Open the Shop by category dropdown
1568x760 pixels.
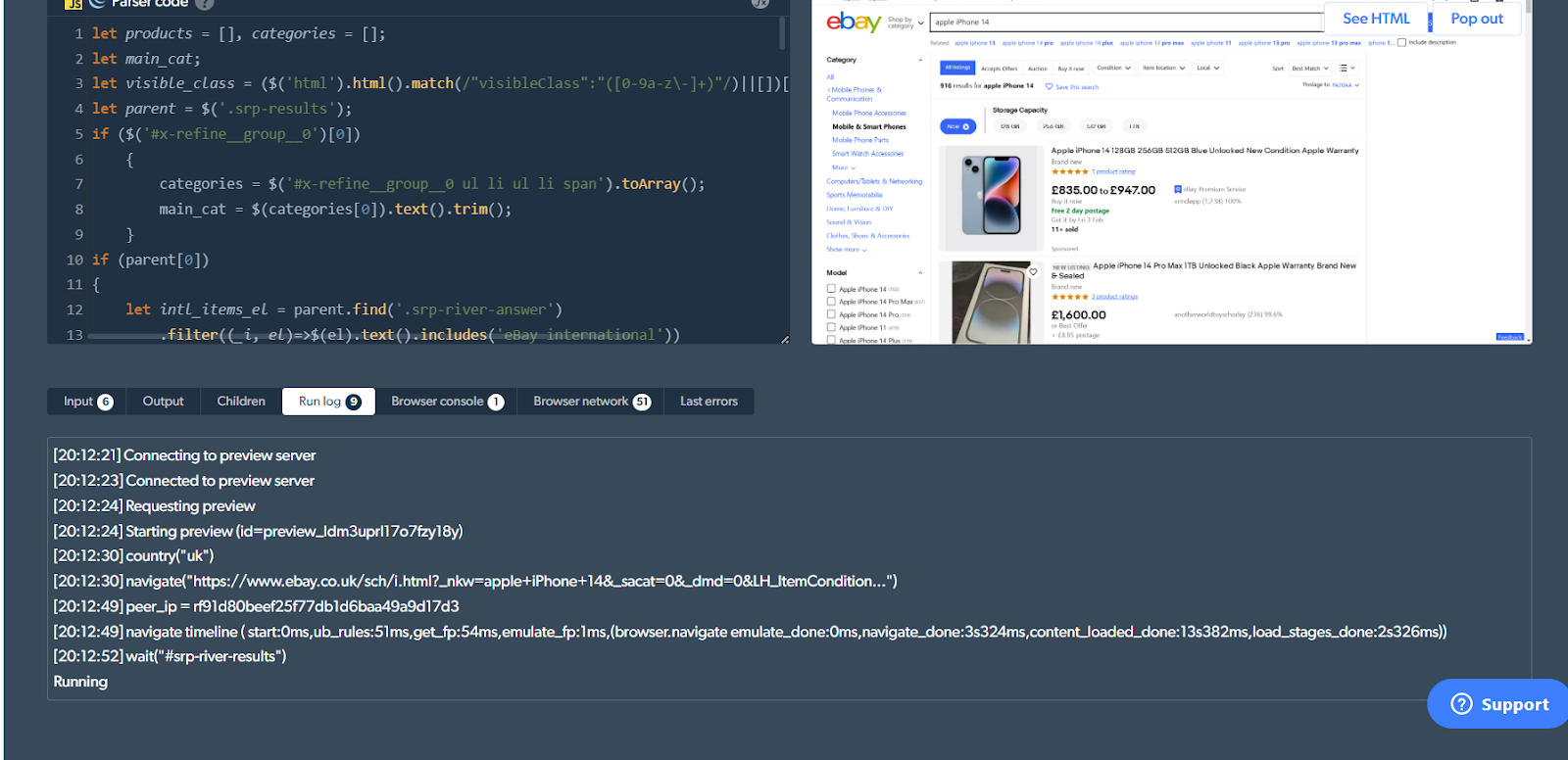[x=906, y=23]
